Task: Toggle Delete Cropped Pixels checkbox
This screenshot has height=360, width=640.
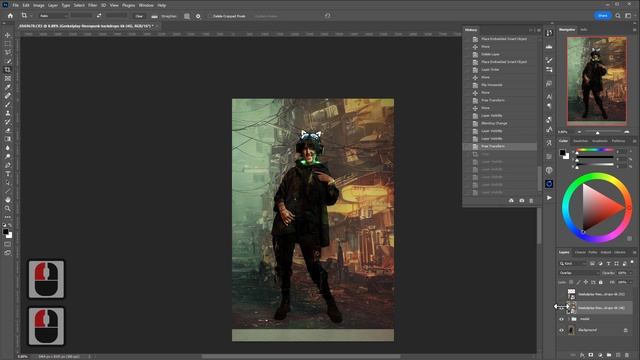Action: click(x=209, y=16)
